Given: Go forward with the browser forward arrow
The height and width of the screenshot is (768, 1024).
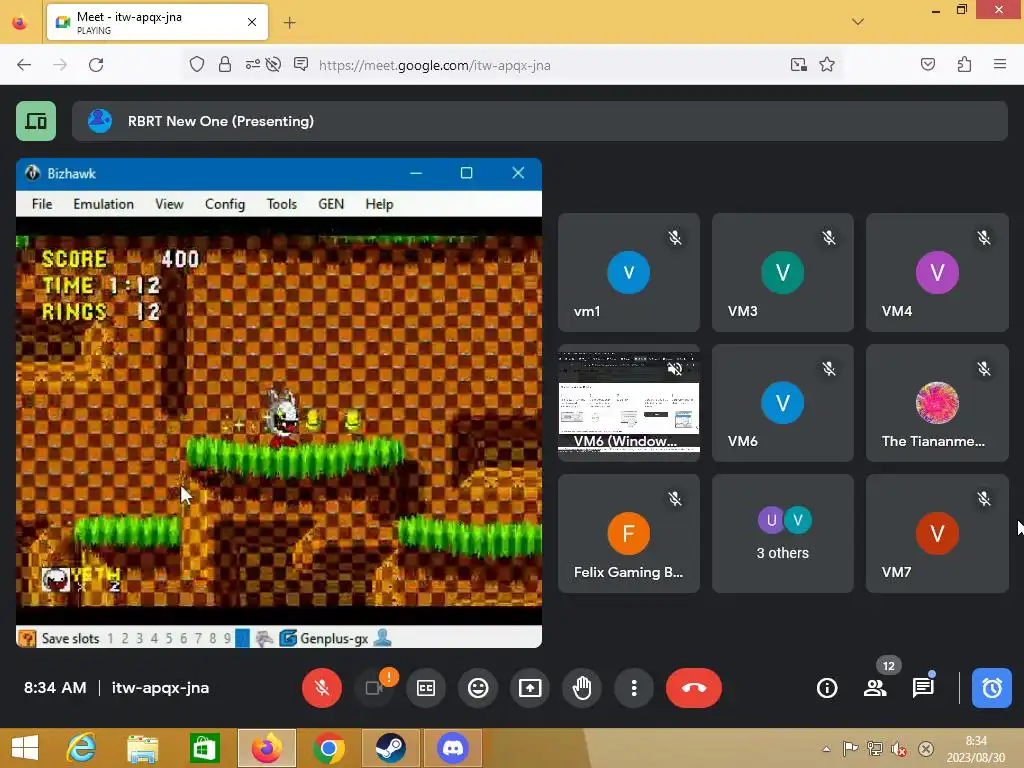Looking at the screenshot, I should point(60,65).
